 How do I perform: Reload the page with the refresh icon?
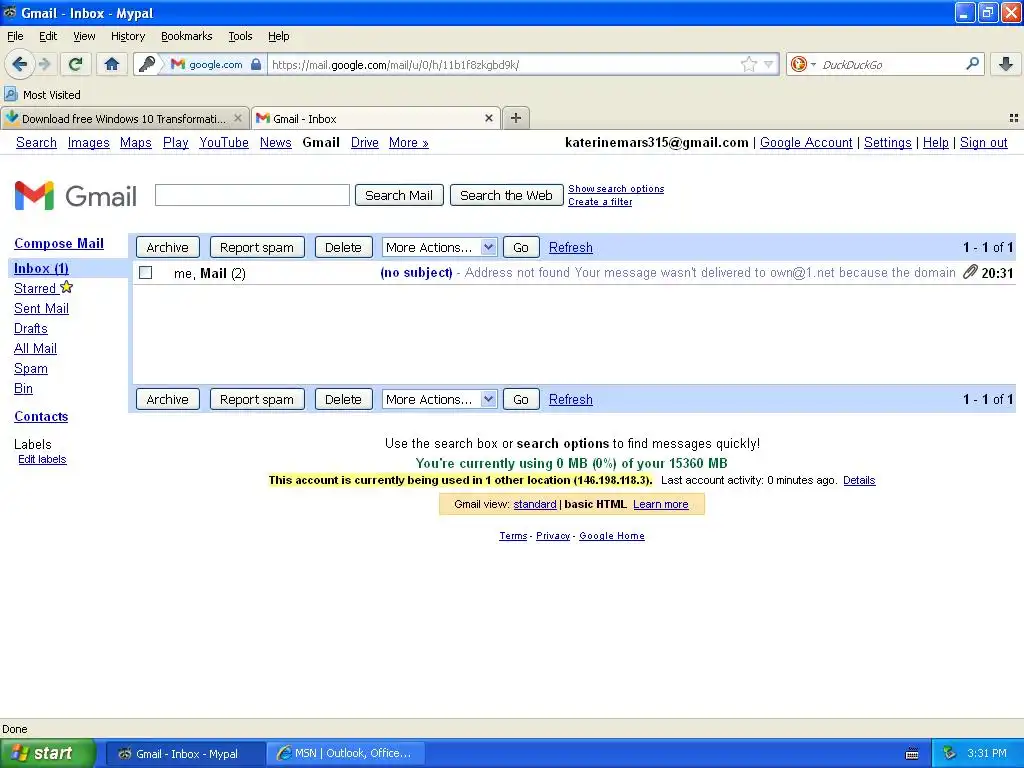75,64
